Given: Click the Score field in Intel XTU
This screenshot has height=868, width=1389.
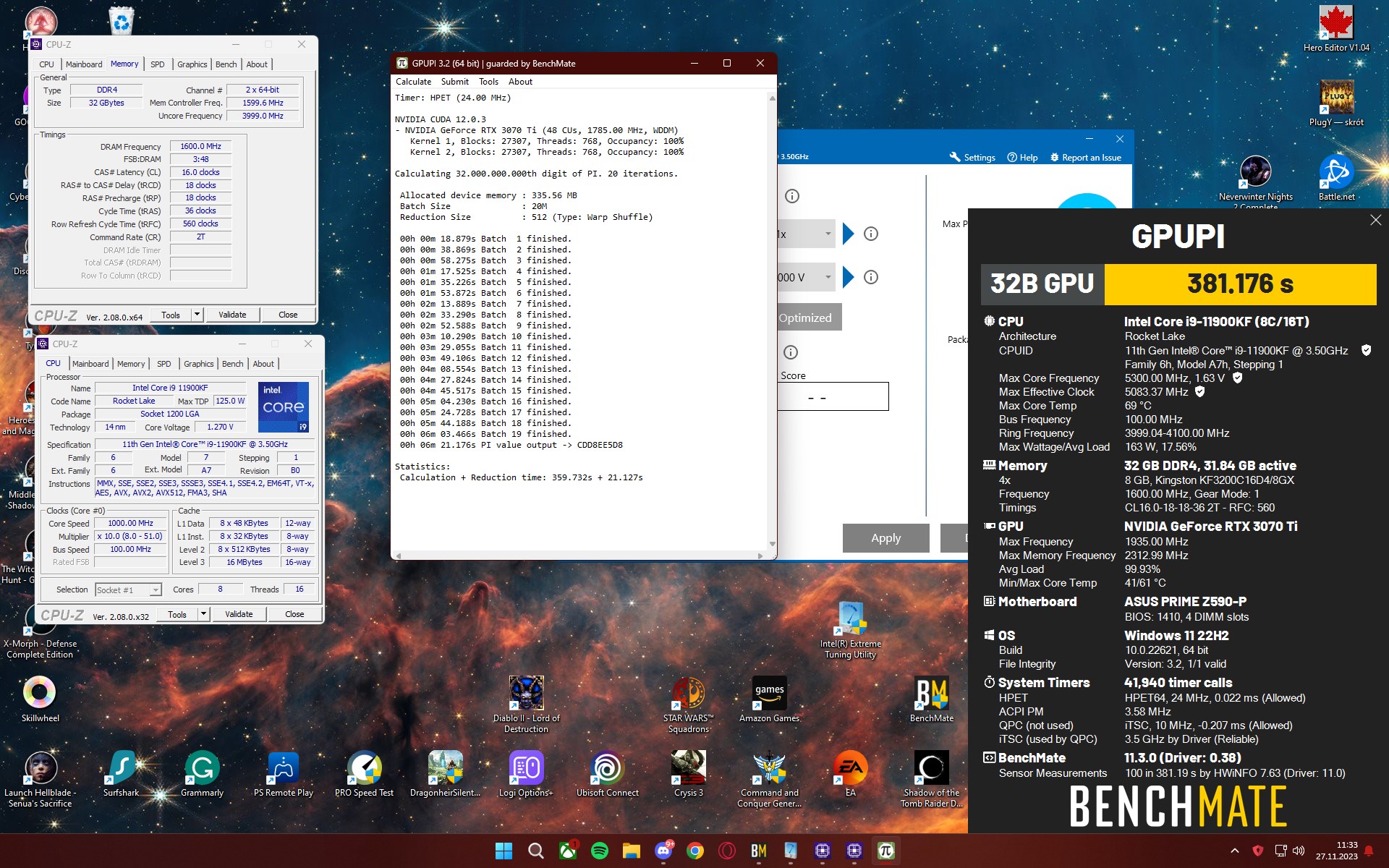Looking at the screenshot, I should (x=833, y=396).
